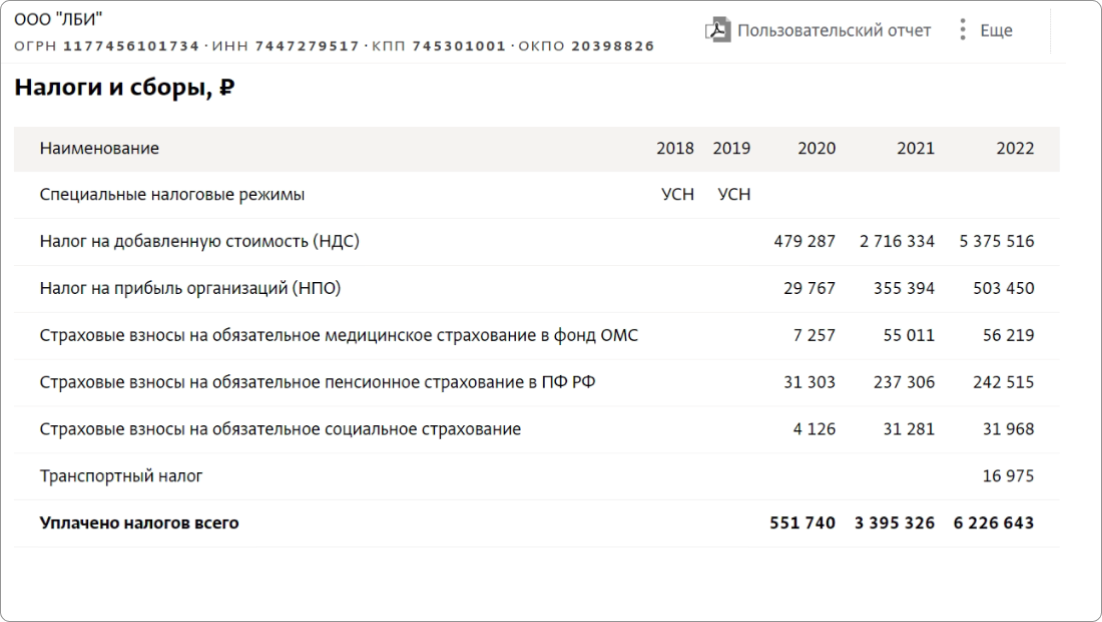Image resolution: width=1102 pixels, height=622 pixels.
Task: Select the 2018 column header
Action: click(x=675, y=148)
